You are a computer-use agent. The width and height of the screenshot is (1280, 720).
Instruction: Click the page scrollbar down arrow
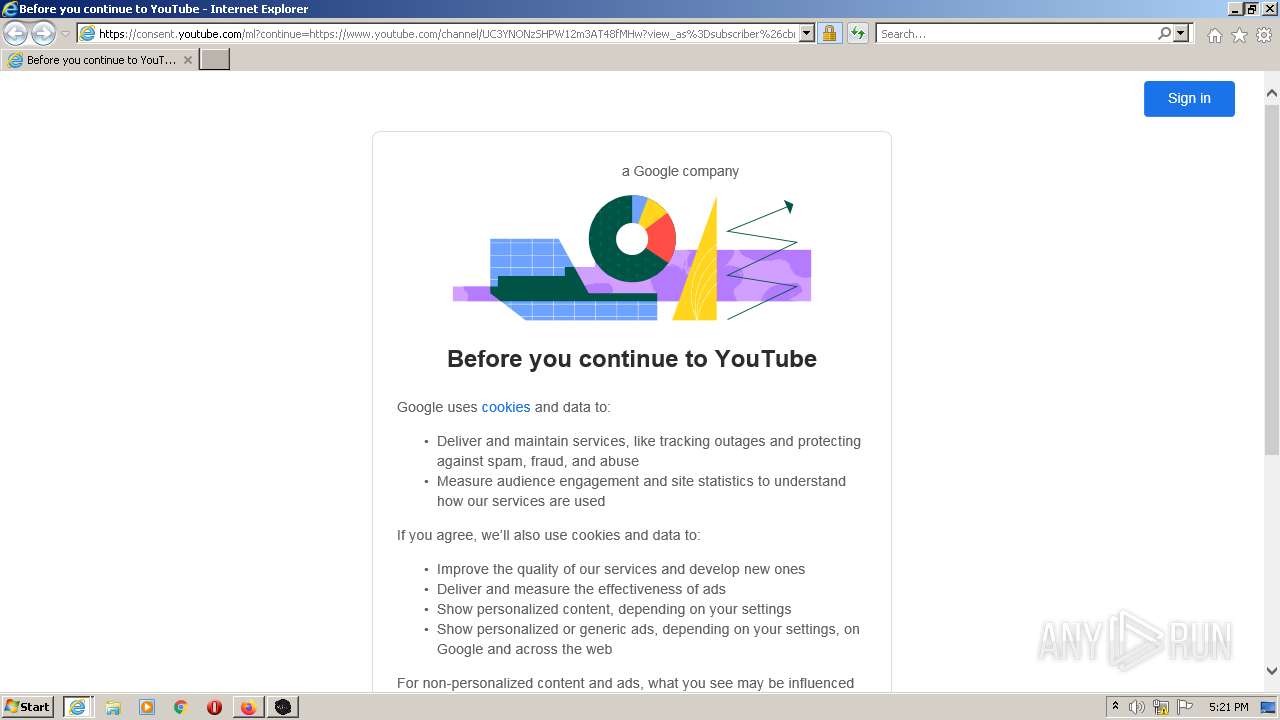pyautogui.click(x=1272, y=671)
